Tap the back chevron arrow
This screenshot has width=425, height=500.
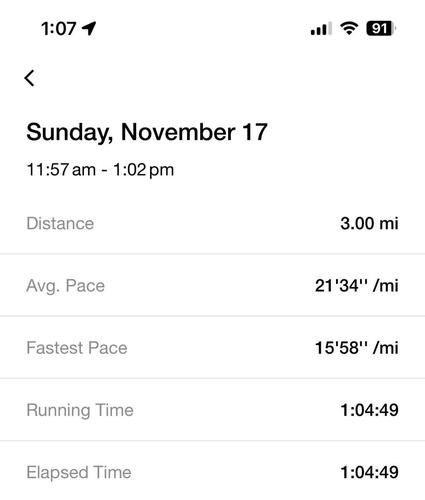pos(29,78)
